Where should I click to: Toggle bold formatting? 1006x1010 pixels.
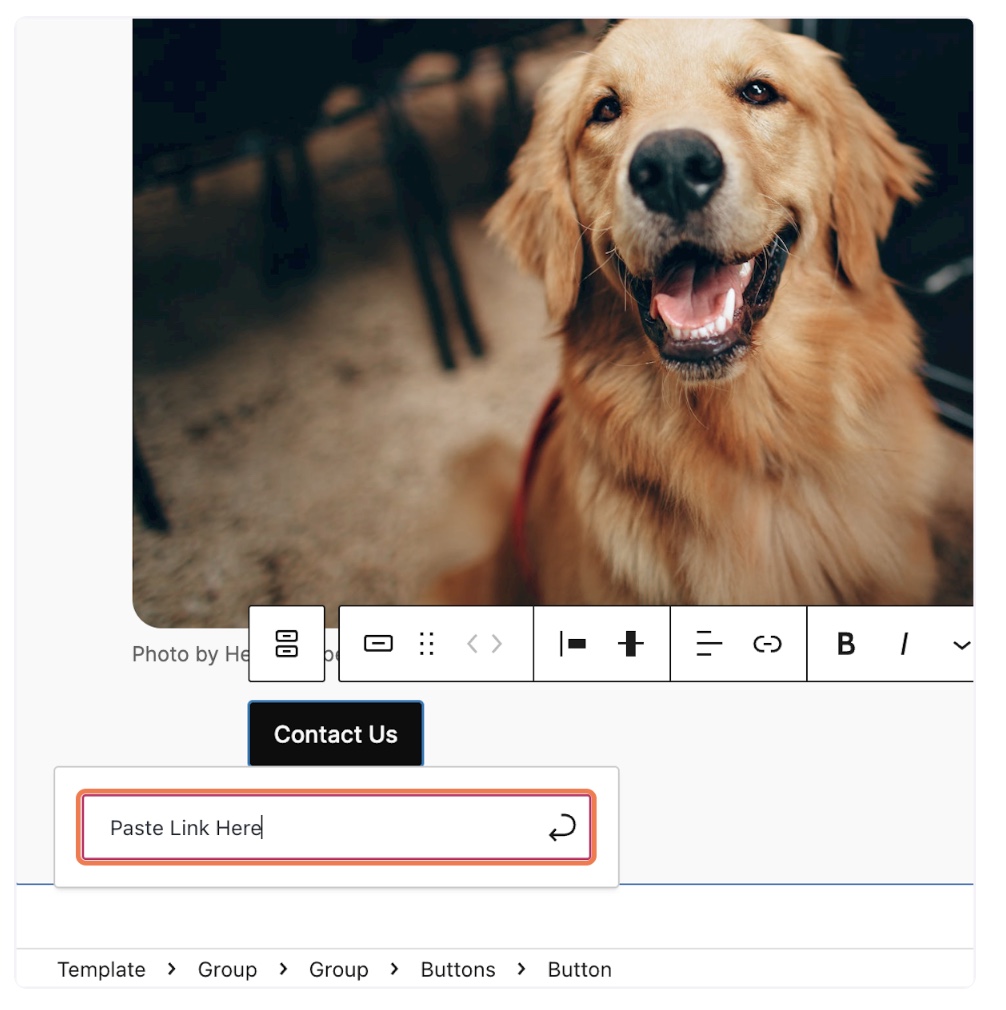coord(845,643)
